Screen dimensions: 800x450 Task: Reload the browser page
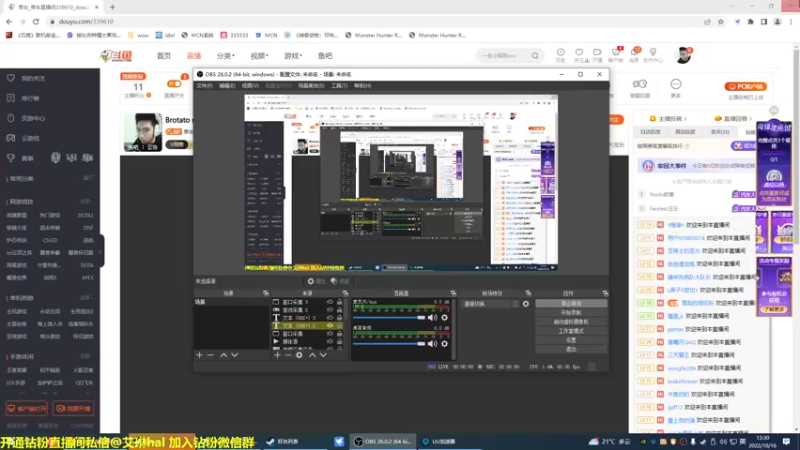pos(36,21)
